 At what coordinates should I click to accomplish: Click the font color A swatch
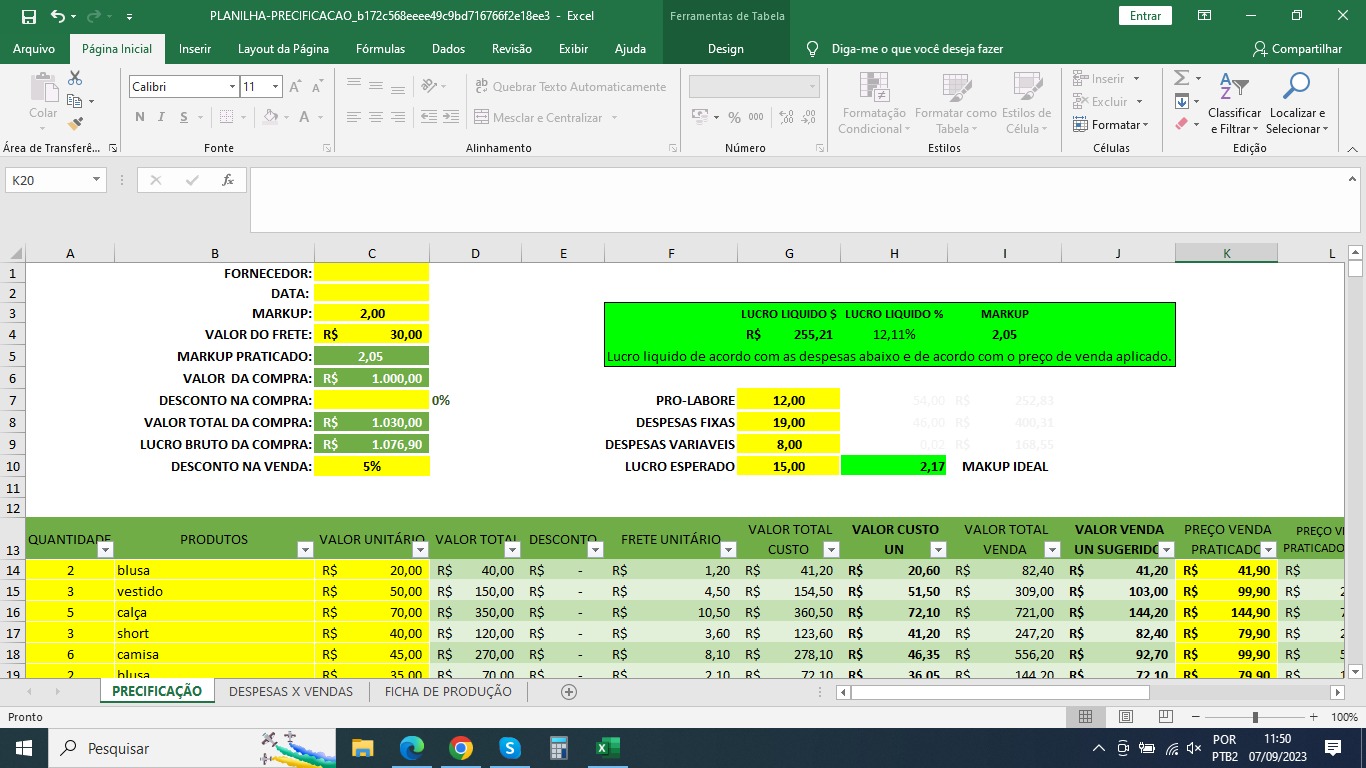coord(306,117)
